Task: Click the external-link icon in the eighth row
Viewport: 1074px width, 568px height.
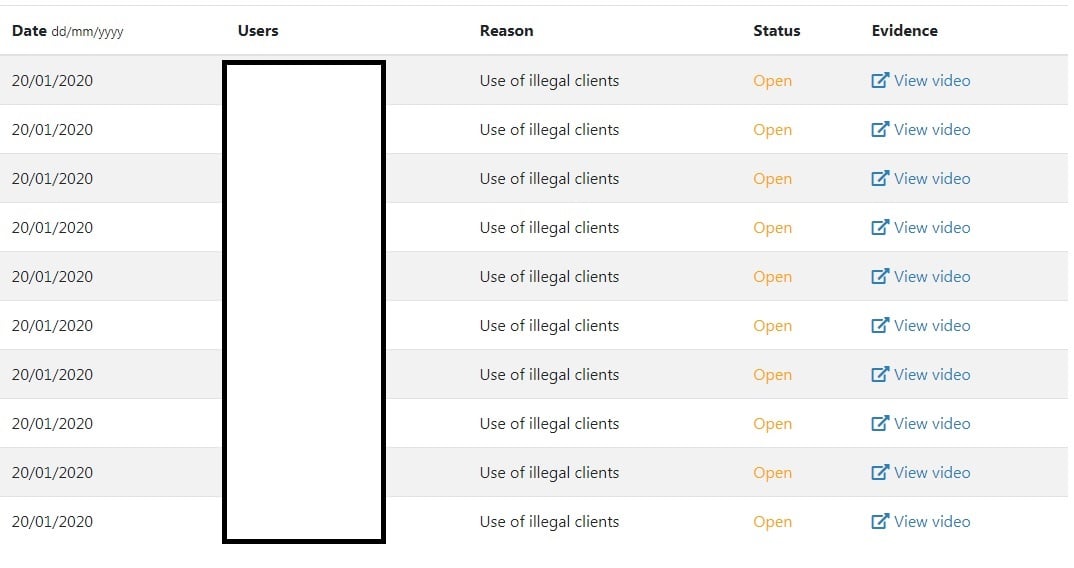Action: pyautogui.click(x=879, y=423)
